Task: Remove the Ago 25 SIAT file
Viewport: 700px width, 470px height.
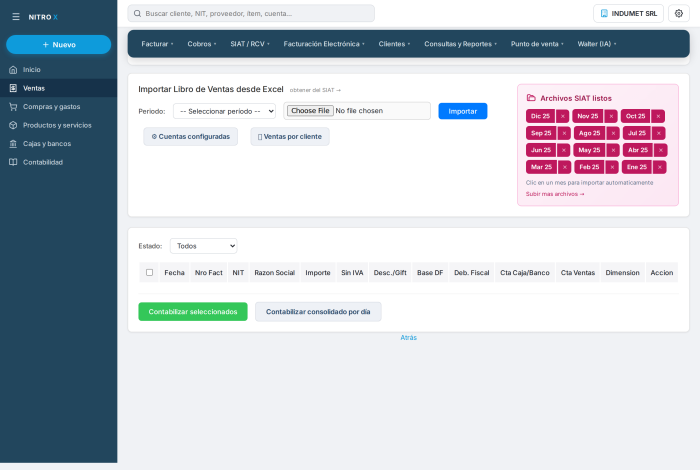Action: pyautogui.click(x=613, y=133)
